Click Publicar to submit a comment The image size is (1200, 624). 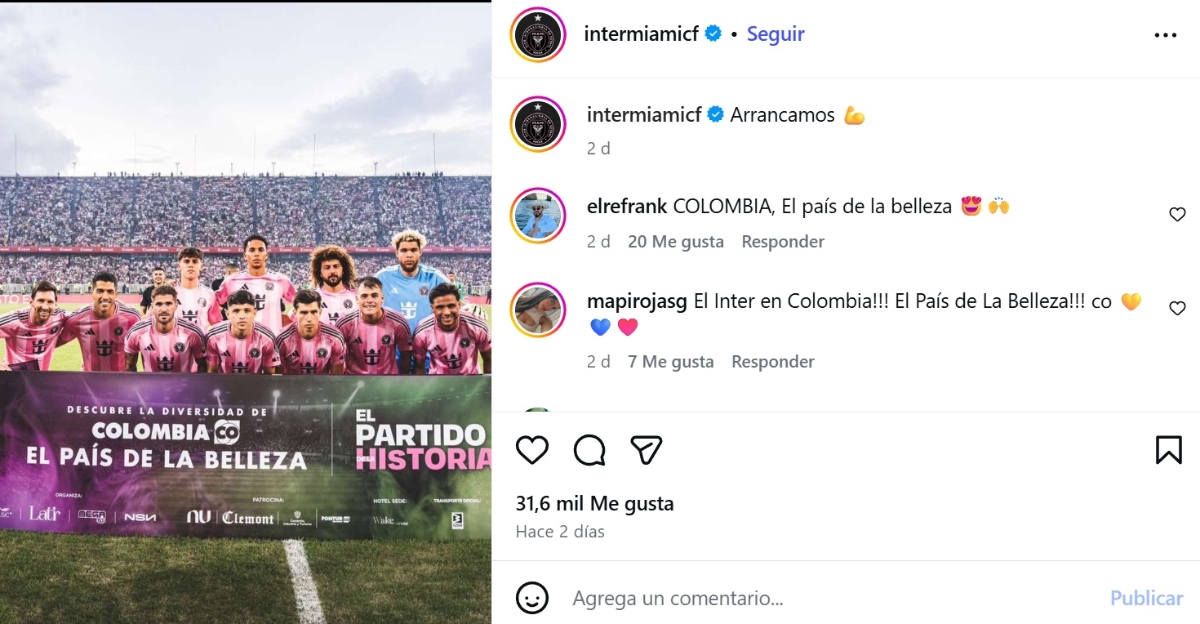coord(1145,598)
